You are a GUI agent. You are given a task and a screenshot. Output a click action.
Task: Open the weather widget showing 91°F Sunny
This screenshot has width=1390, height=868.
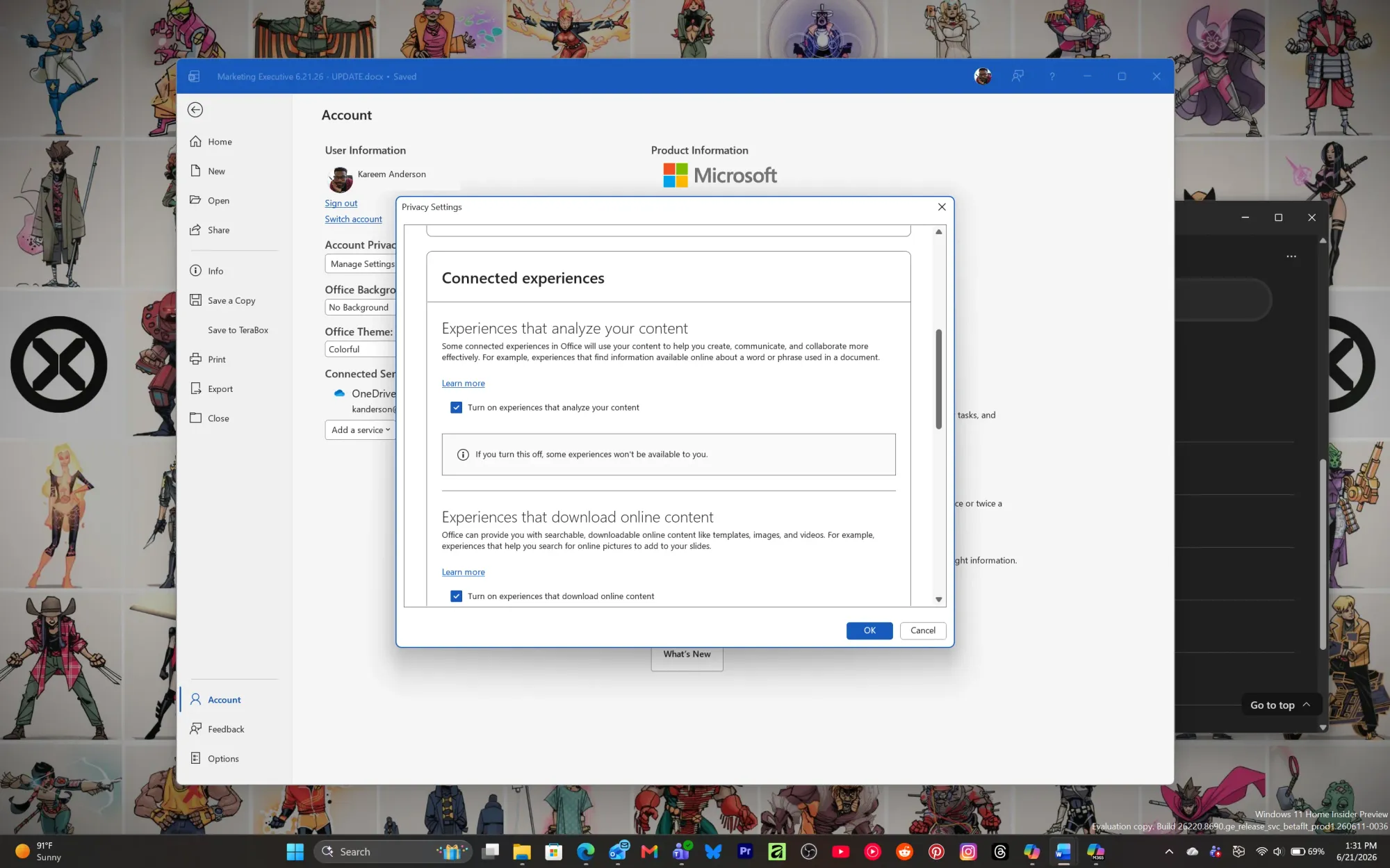click(x=39, y=851)
